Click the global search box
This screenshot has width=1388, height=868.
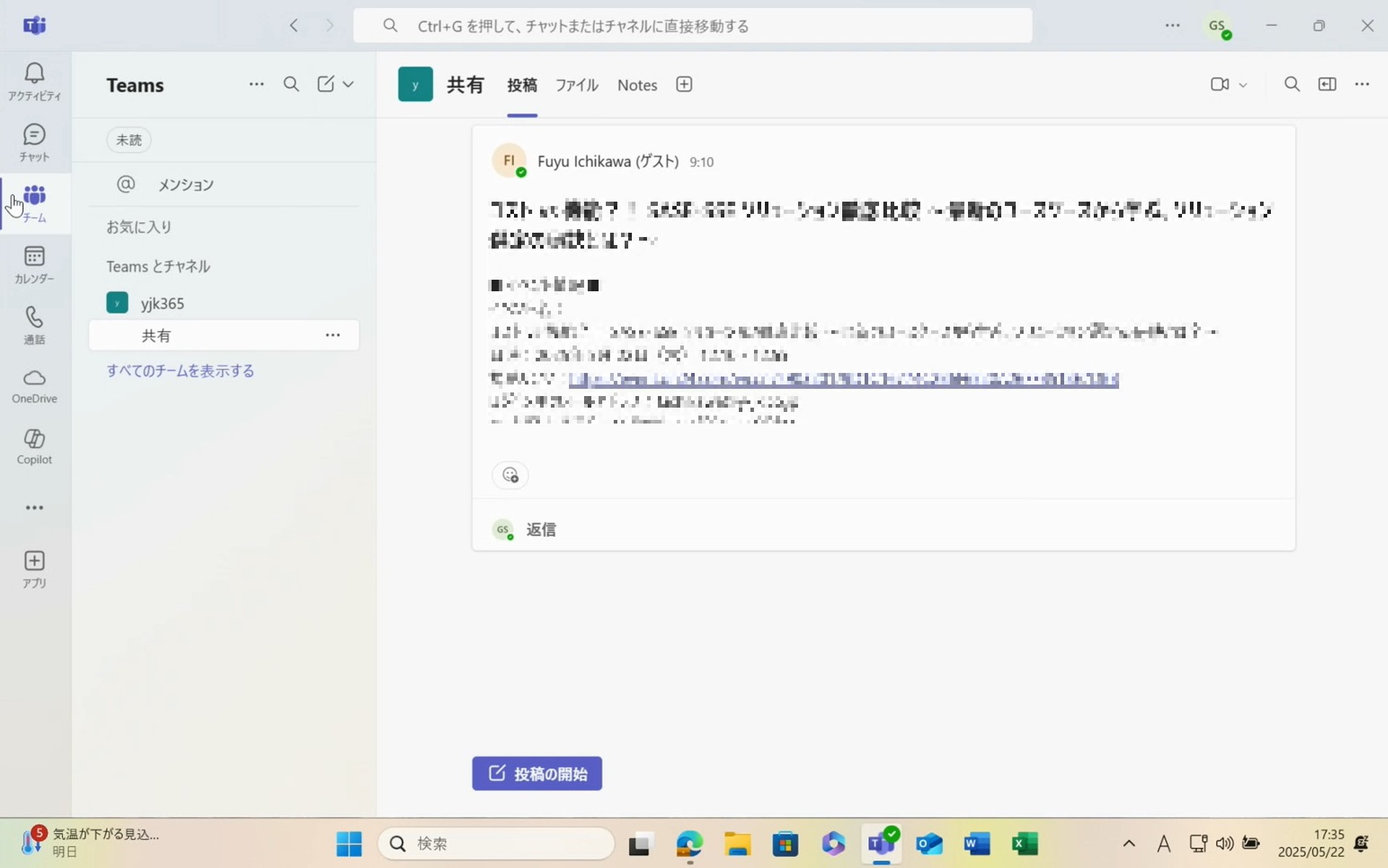tap(693, 25)
